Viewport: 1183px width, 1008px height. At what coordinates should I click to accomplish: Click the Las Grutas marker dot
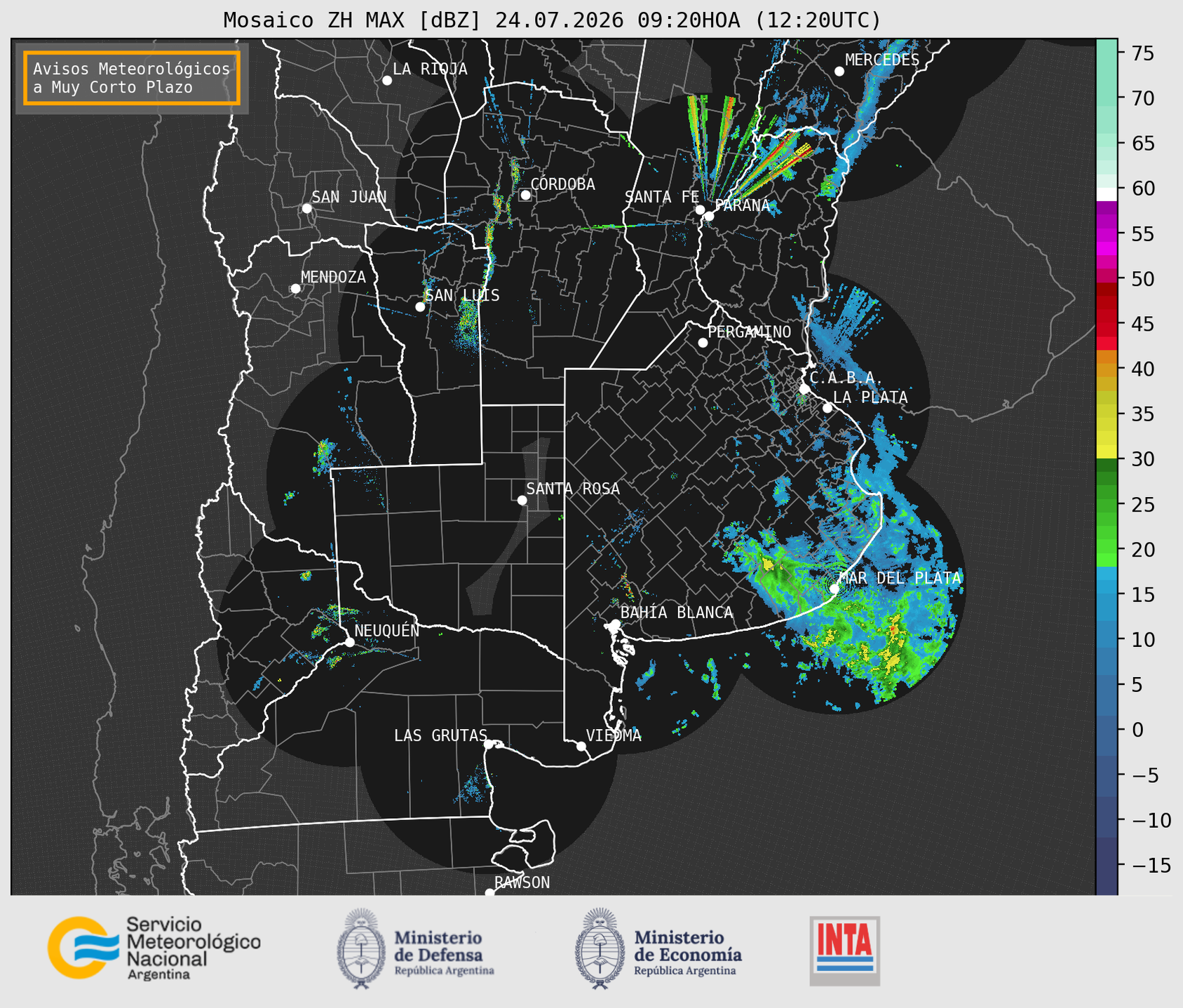[x=489, y=744]
